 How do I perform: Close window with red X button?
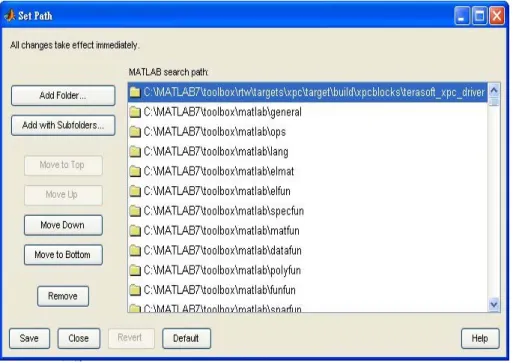[497, 16]
